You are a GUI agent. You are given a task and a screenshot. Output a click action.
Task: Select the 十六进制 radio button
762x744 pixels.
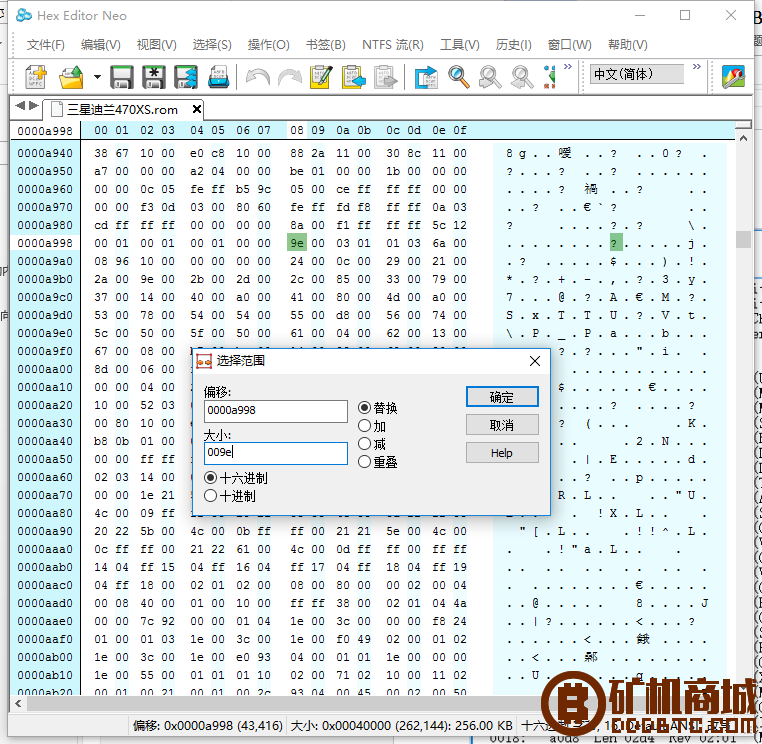[x=210, y=478]
